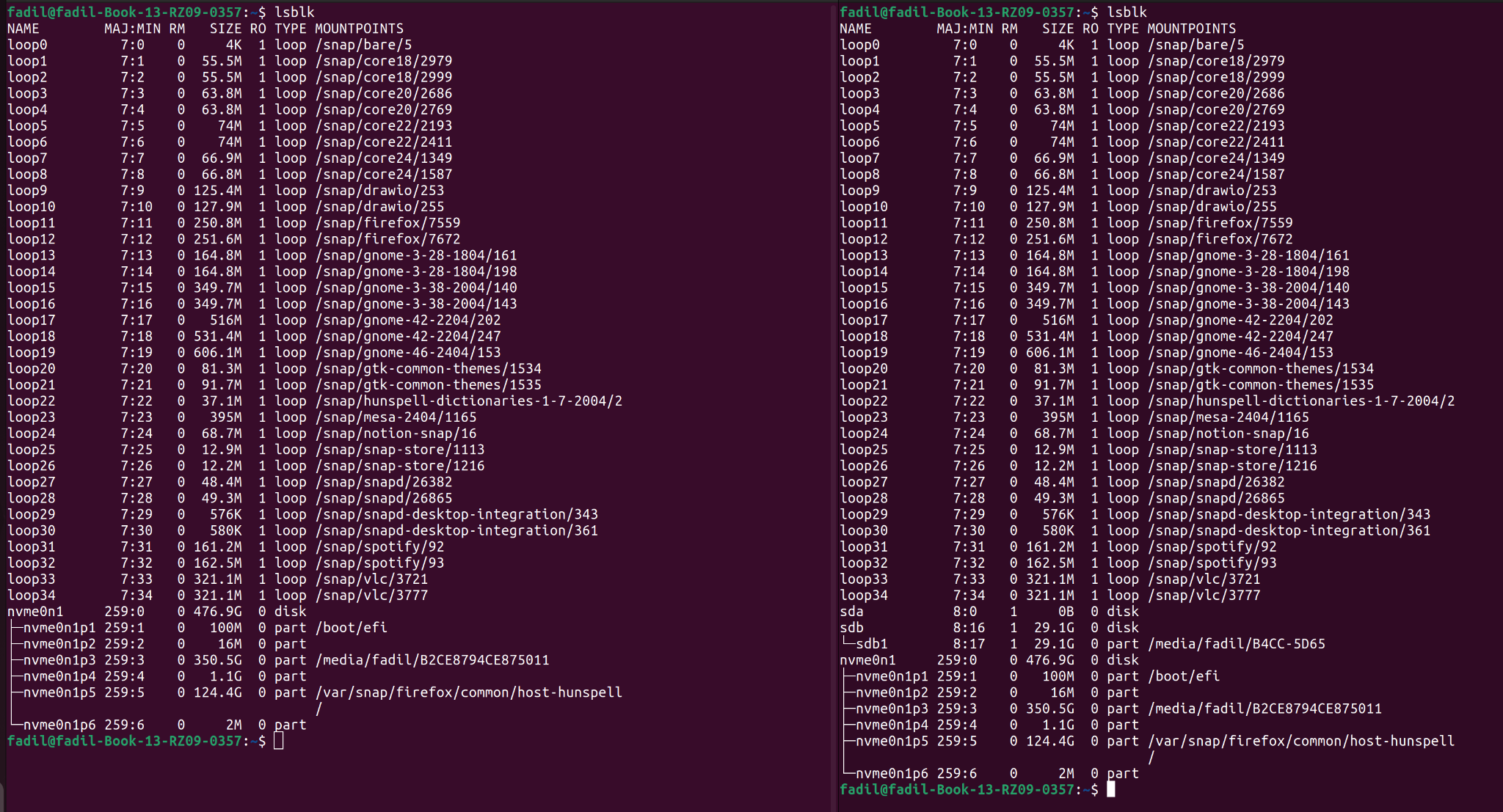
Task: Click /snap/spotify/92 in the left terminal
Action: click(380, 547)
